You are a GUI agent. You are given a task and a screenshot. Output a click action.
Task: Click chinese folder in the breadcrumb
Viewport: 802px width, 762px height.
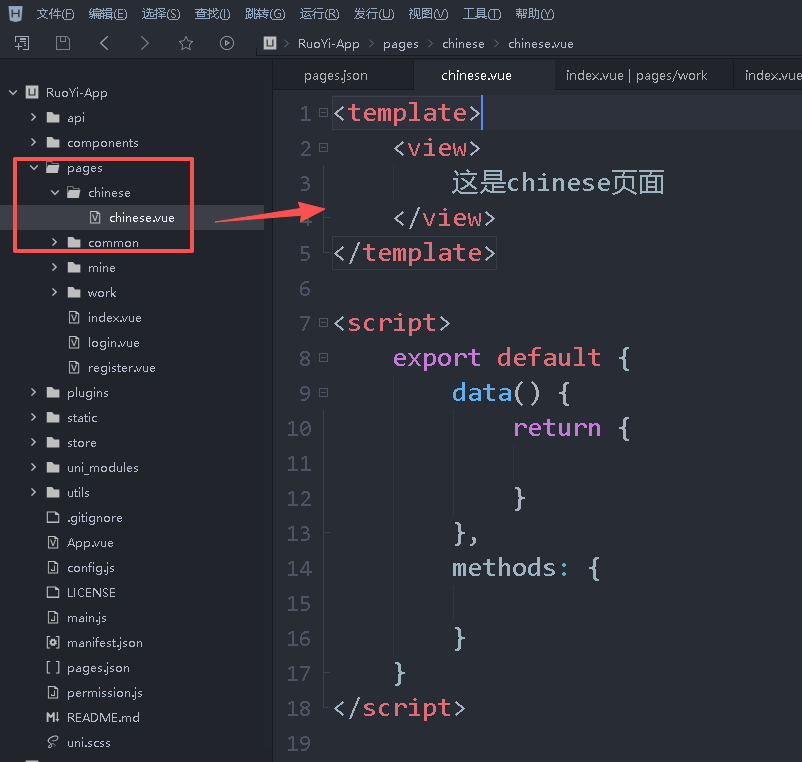[463, 44]
